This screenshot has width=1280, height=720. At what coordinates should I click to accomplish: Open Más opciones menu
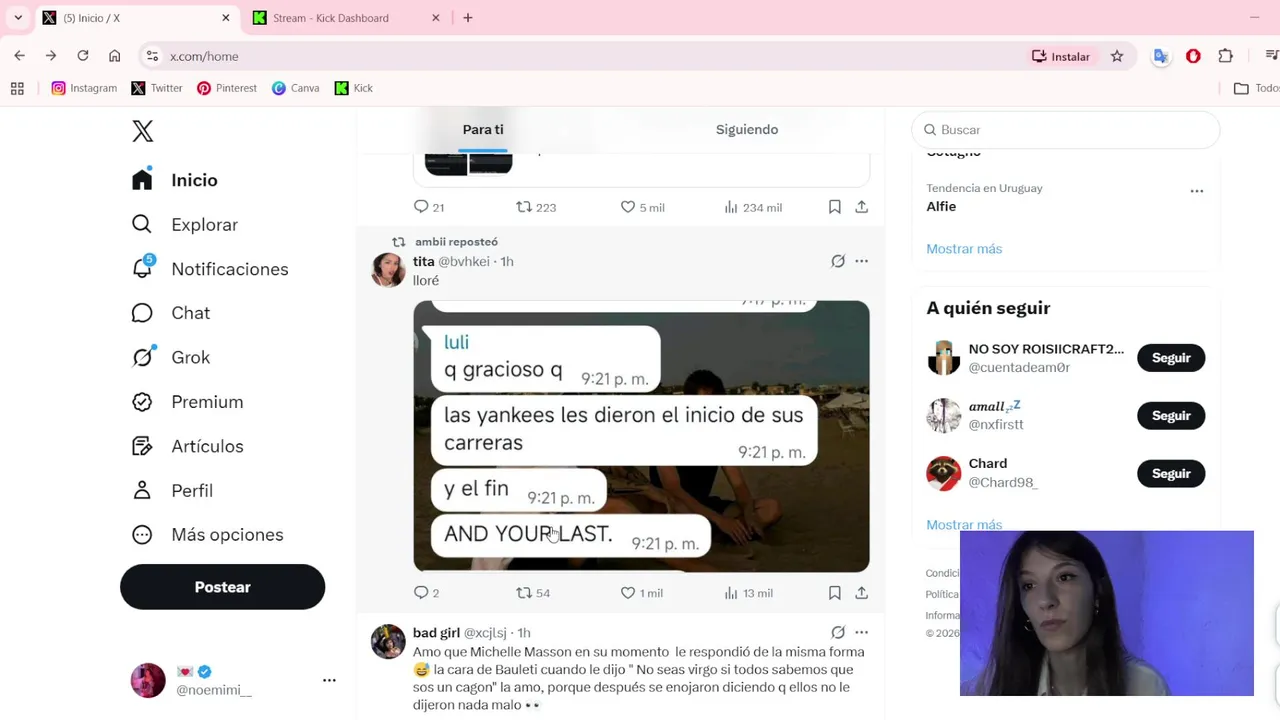pyautogui.click(x=208, y=535)
